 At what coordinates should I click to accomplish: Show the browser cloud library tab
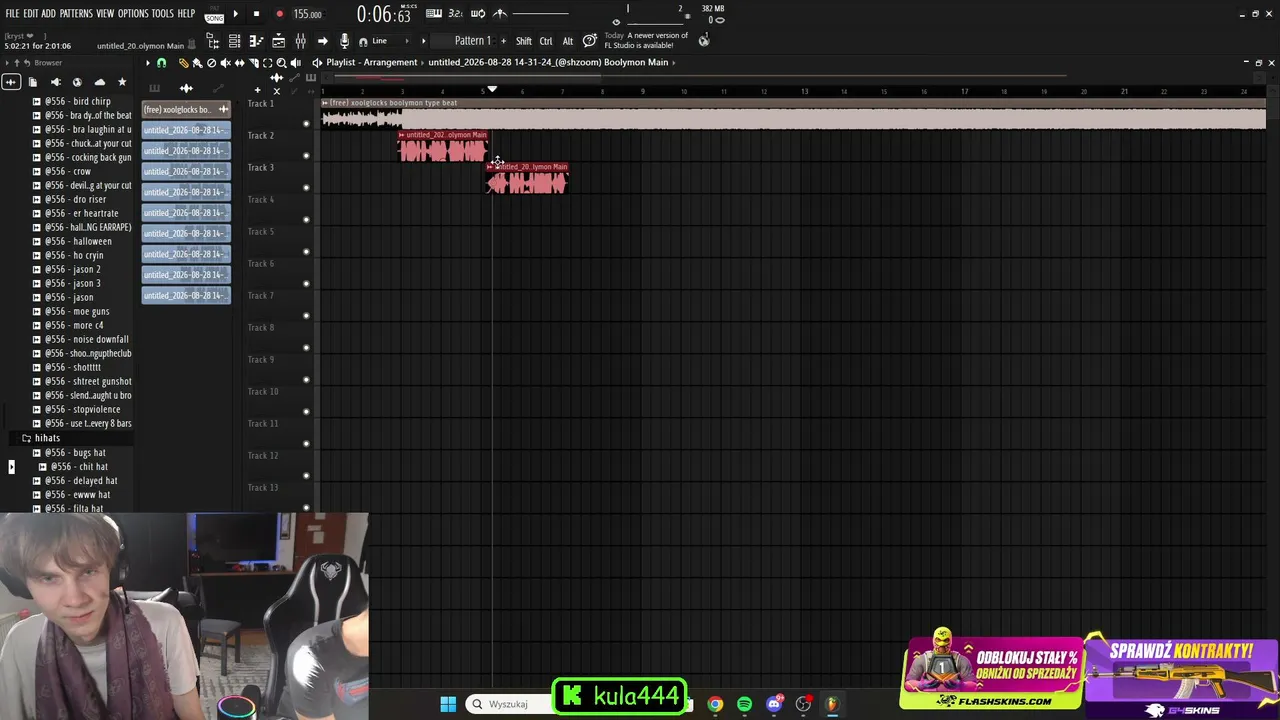coord(99,82)
